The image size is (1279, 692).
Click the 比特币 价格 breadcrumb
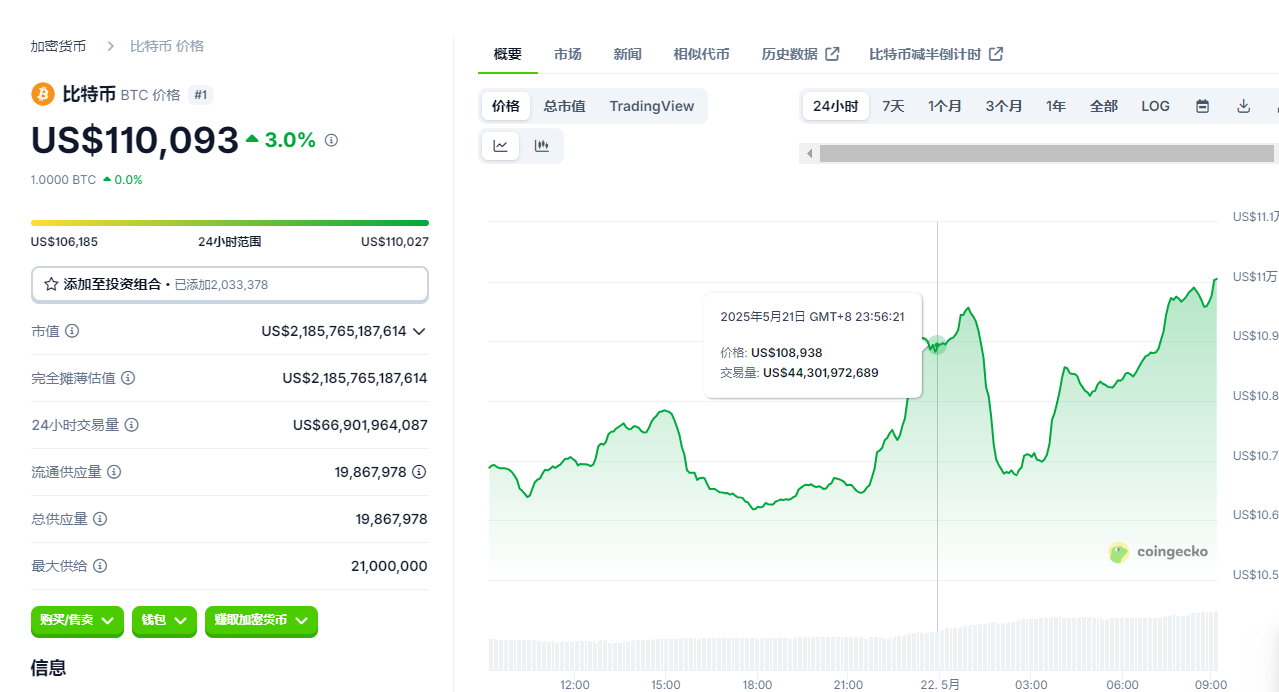(167, 46)
